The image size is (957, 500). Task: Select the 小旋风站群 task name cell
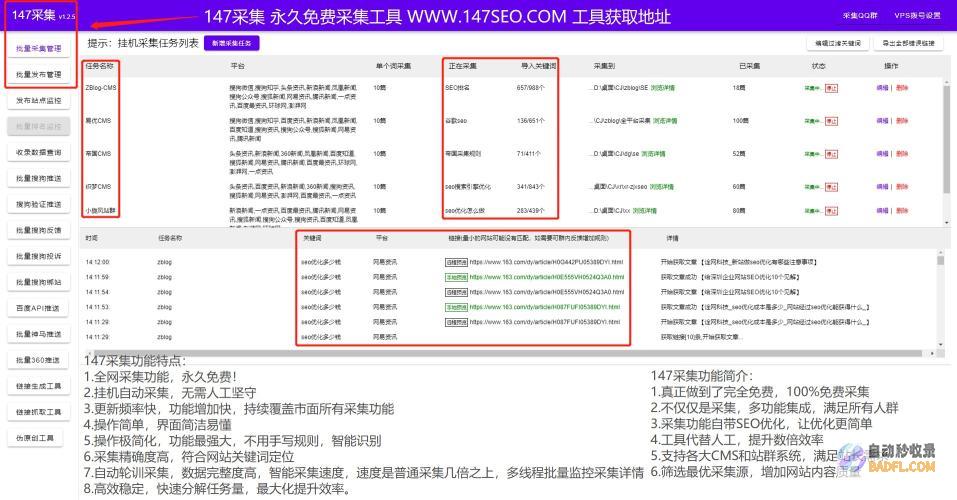pos(100,211)
